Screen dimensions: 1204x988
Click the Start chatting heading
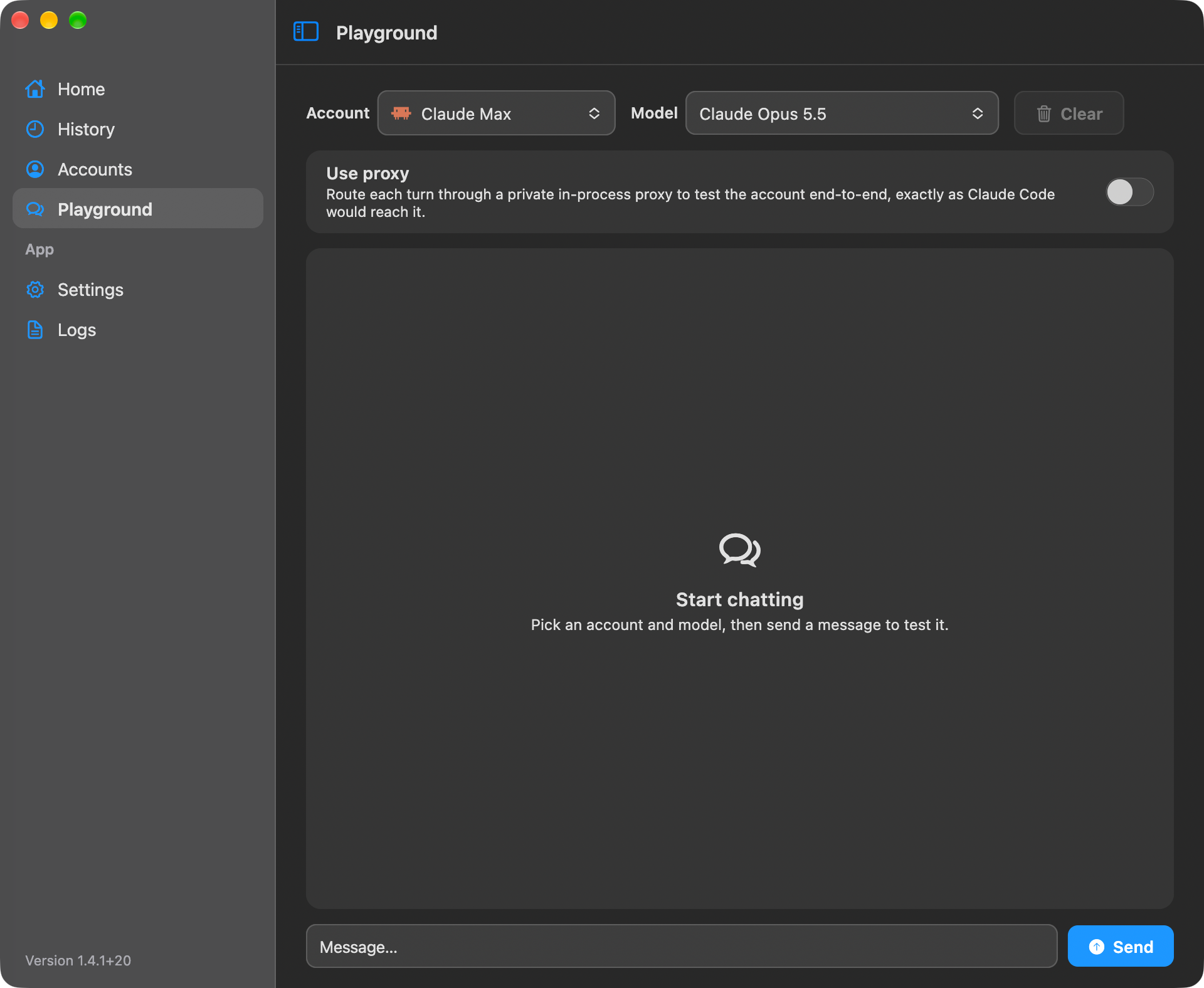coord(740,599)
